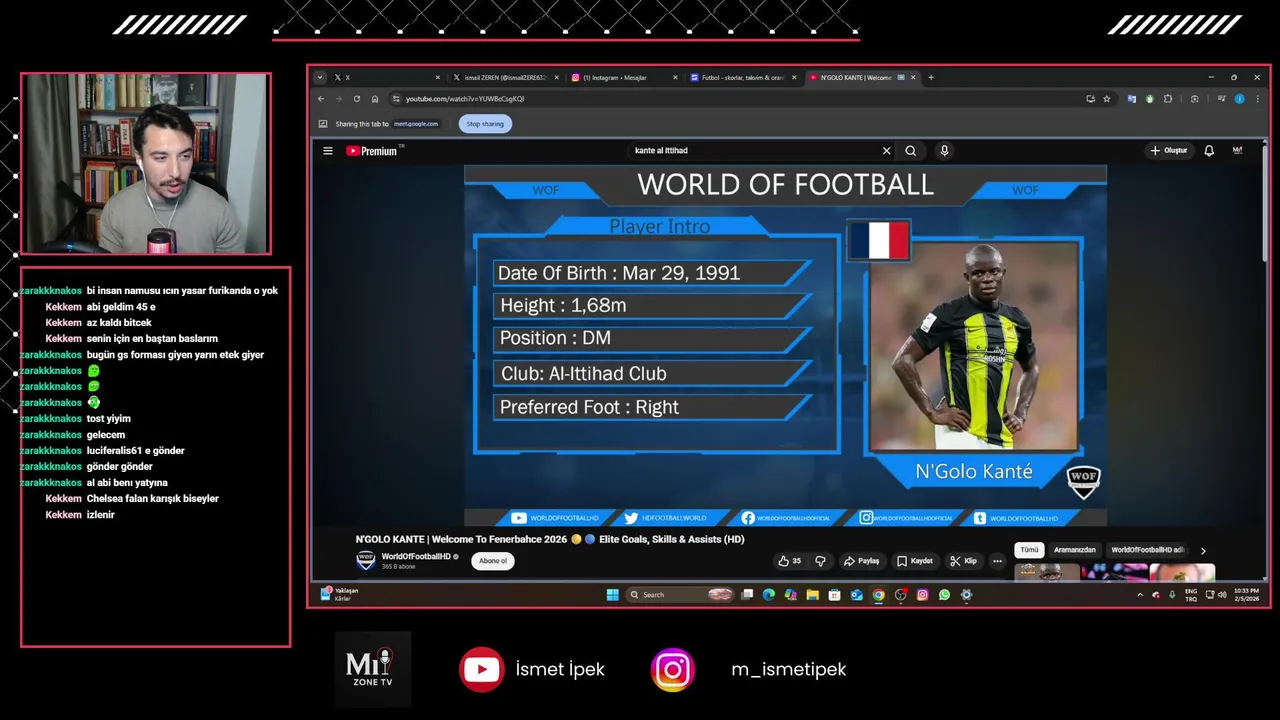Click the Paylaş share button

point(861,561)
